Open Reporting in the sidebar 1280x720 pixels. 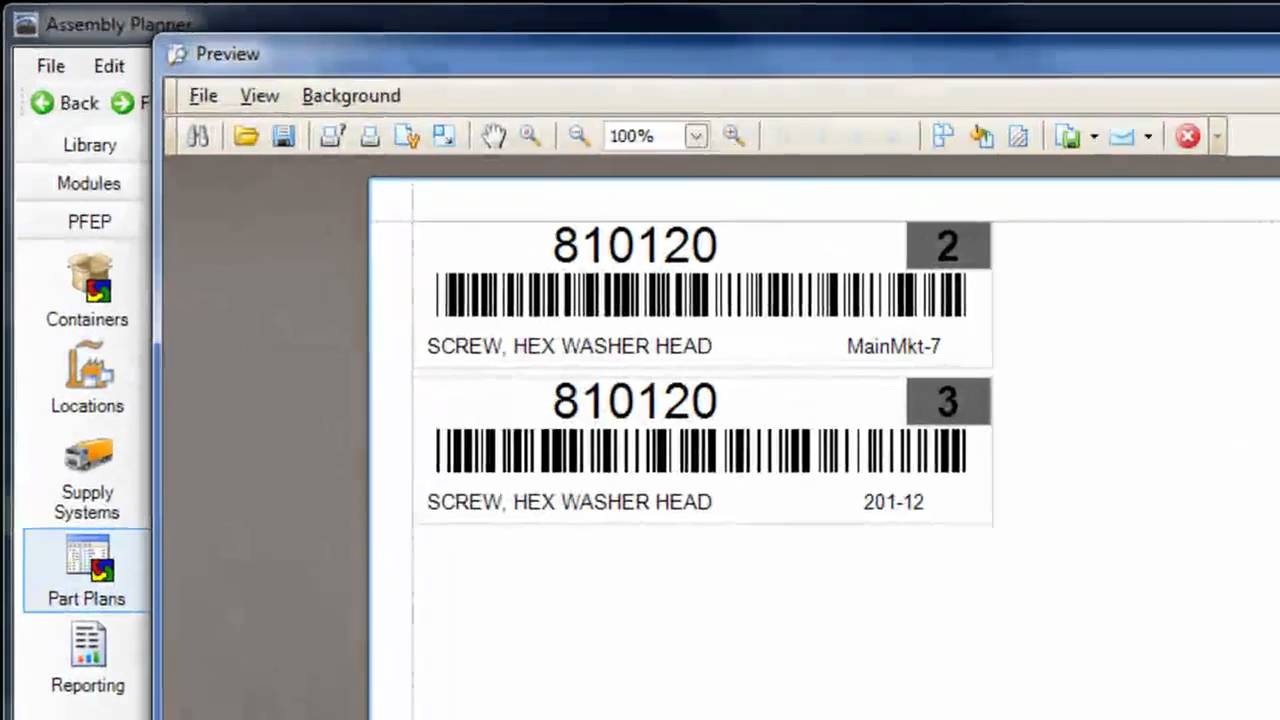(x=87, y=658)
